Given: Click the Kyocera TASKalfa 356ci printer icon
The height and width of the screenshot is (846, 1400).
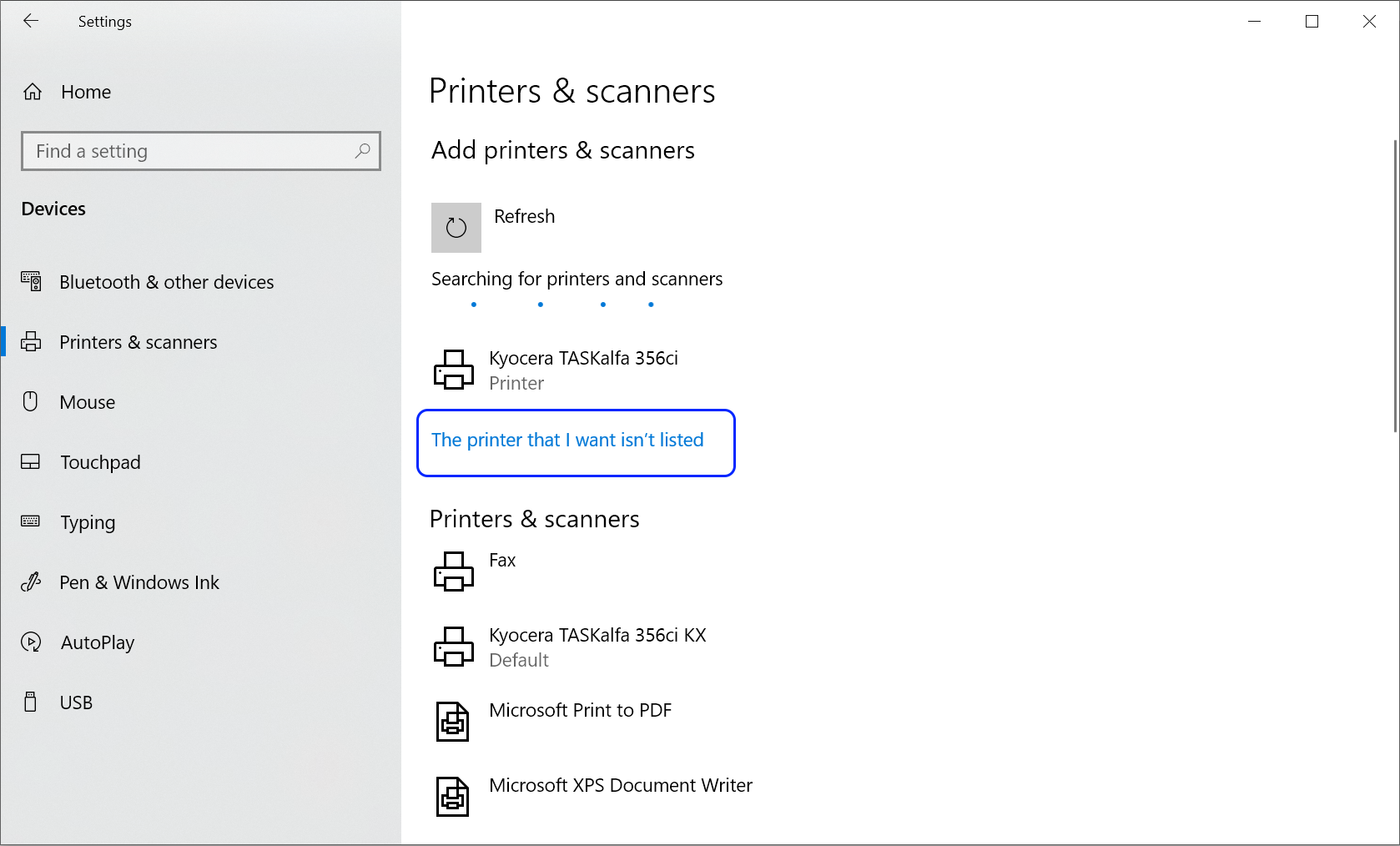Looking at the screenshot, I should 454,370.
